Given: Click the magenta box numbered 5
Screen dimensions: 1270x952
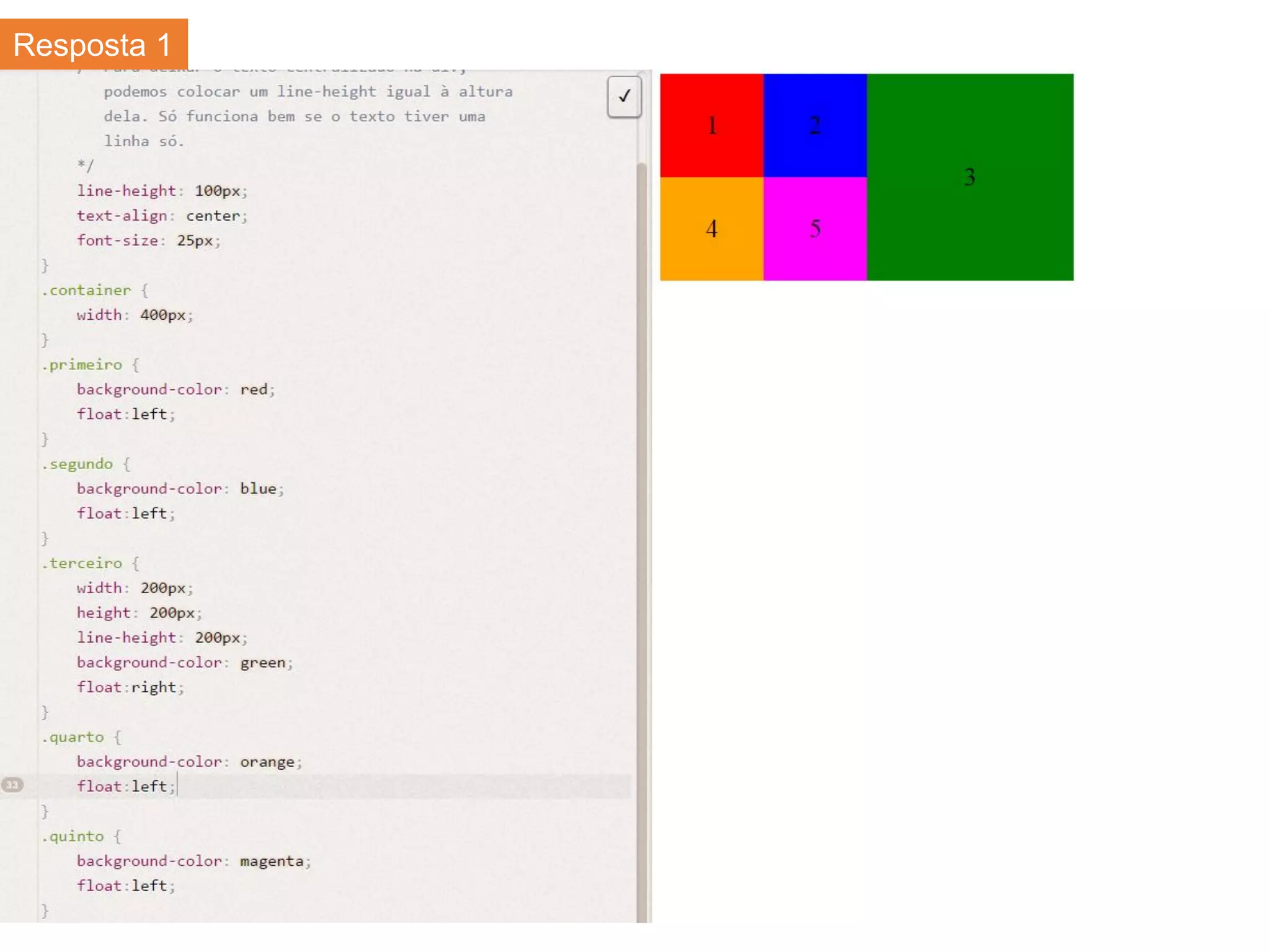Looking at the screenshot, I should point(815,229).
